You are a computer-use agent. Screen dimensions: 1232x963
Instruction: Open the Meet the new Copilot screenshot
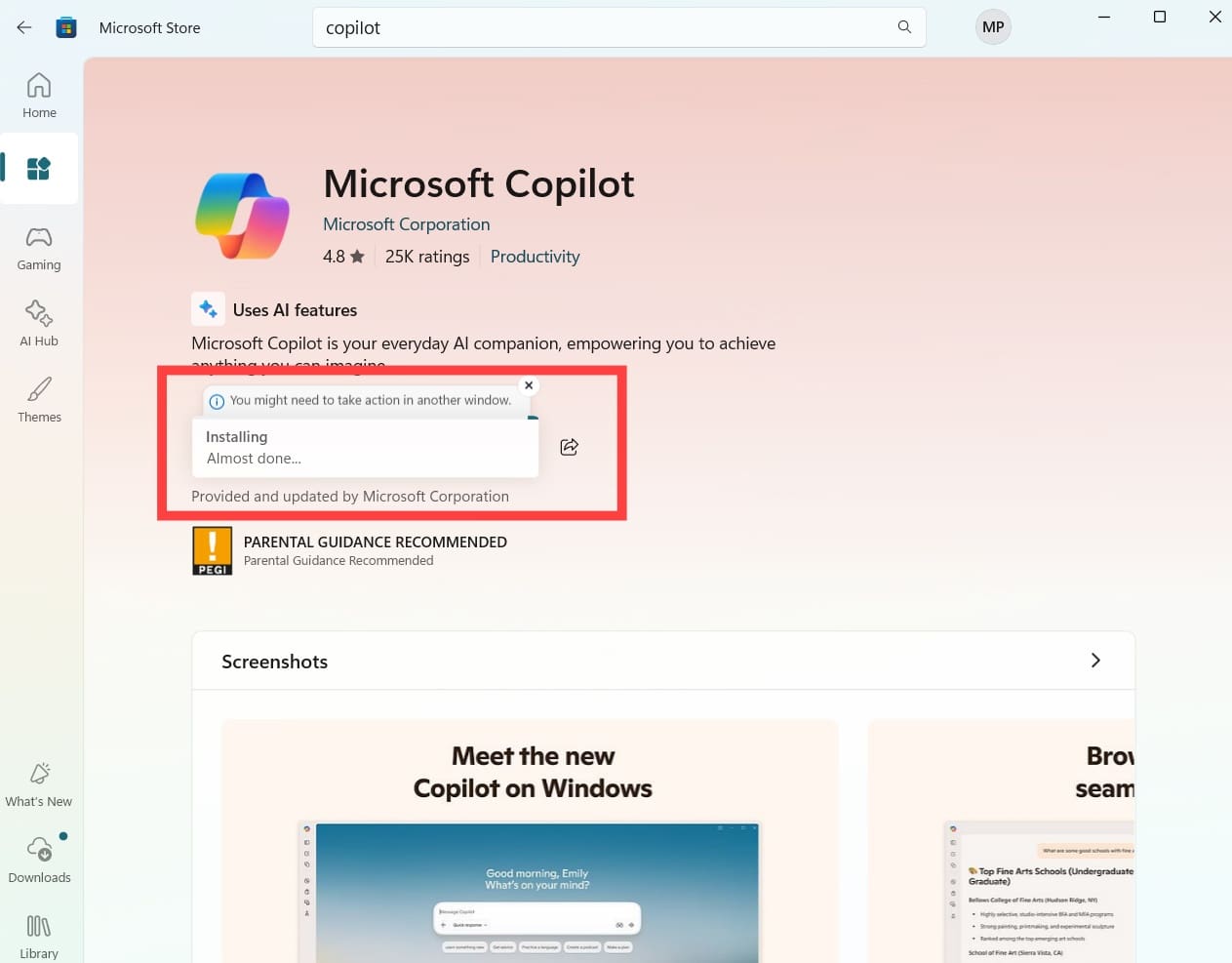[x=530, y=841]
